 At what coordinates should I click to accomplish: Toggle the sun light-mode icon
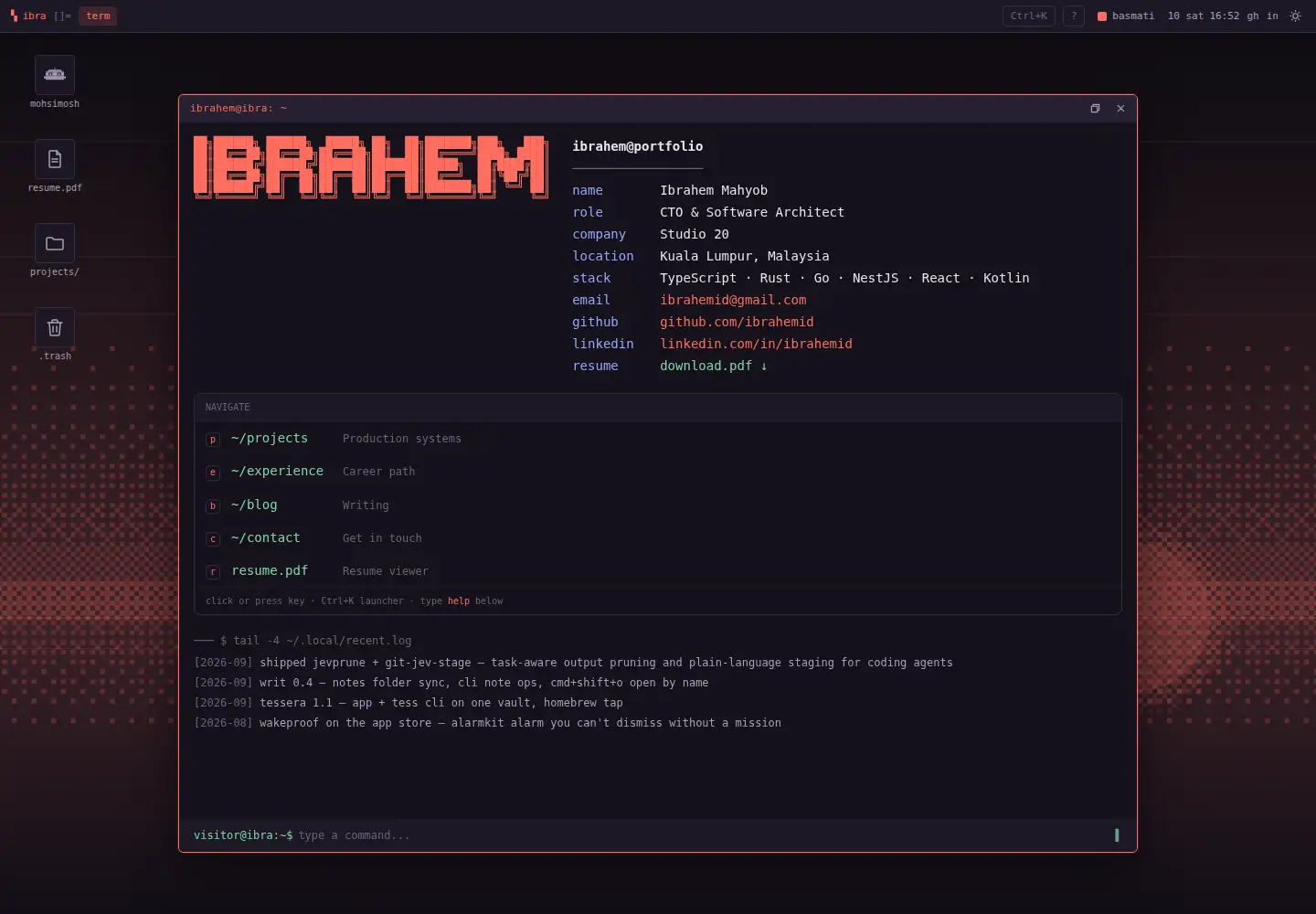tap(1295, 16)
